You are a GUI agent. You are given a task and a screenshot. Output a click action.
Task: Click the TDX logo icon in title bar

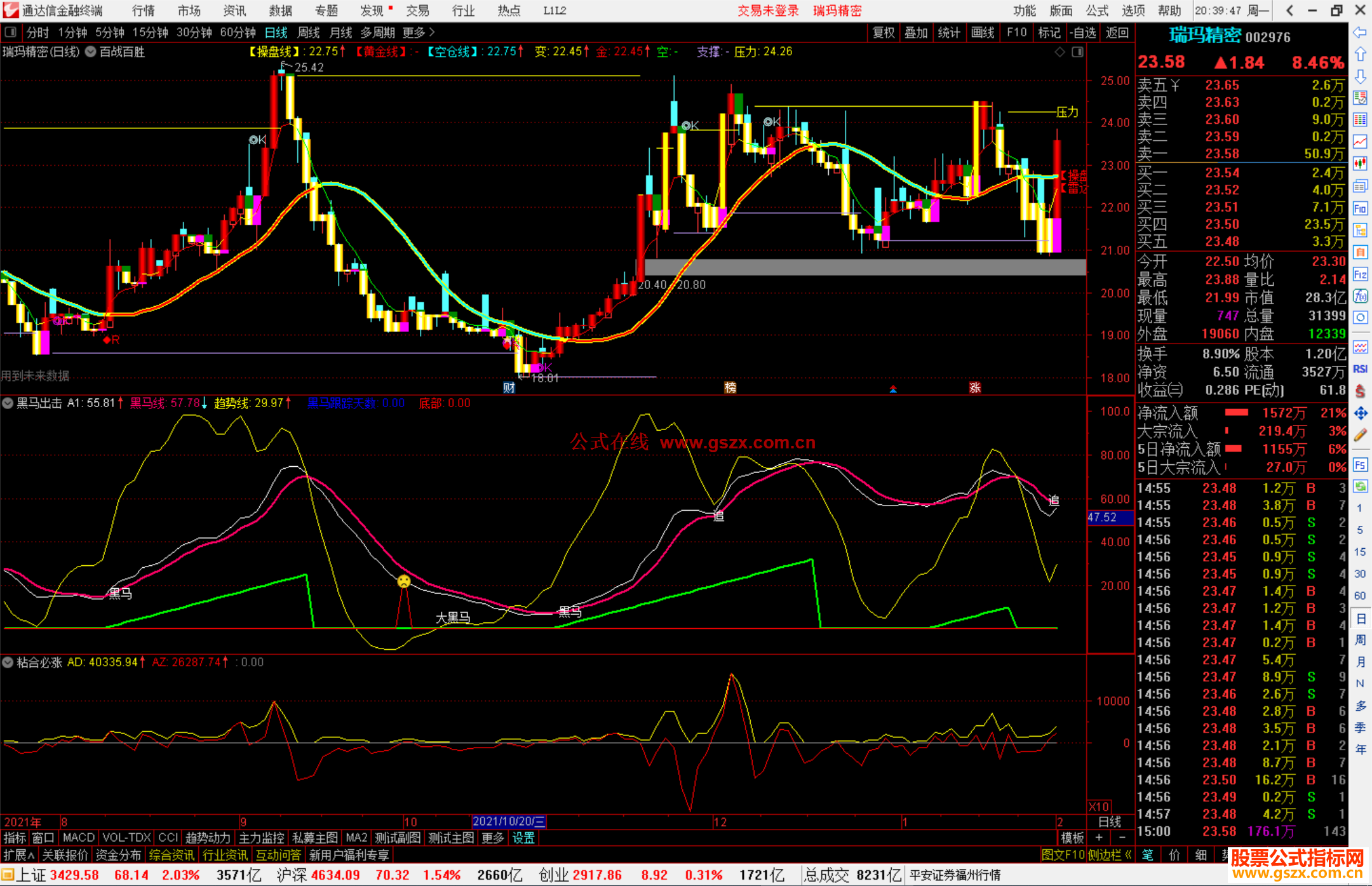coord(11,10)
